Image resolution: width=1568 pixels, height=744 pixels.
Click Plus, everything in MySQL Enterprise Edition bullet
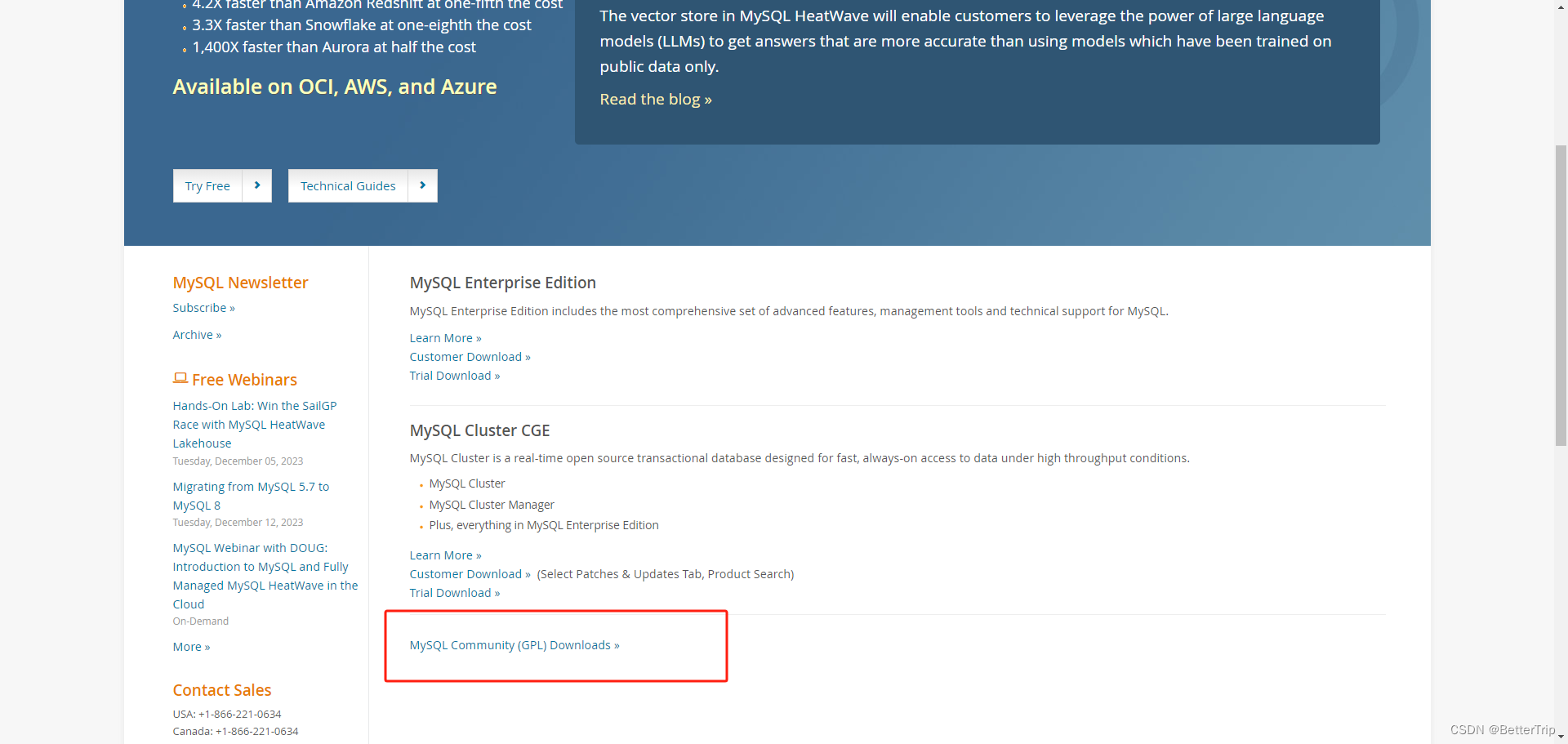coord(544,525)
